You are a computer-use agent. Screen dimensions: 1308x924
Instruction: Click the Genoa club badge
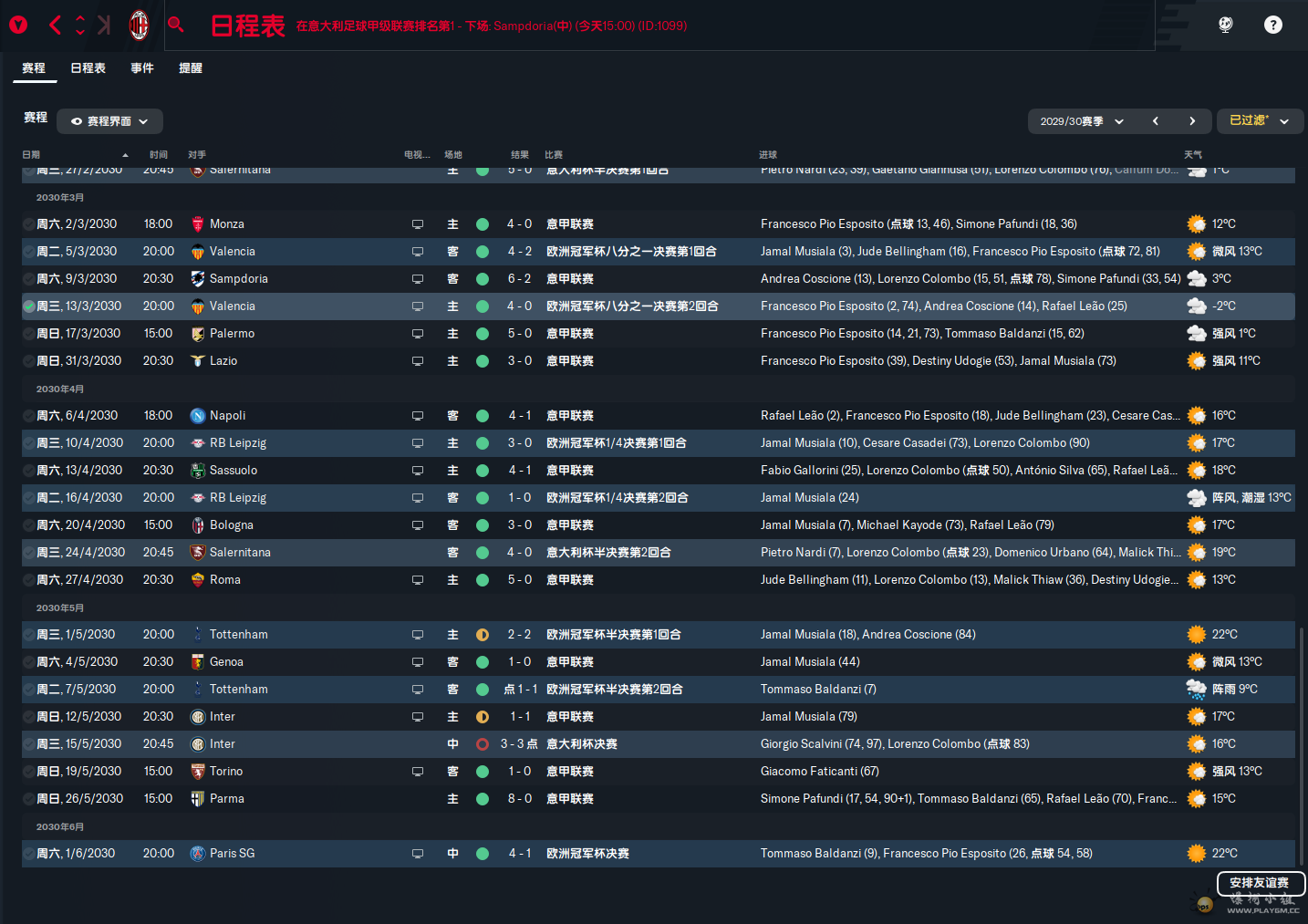coord(198,662)
